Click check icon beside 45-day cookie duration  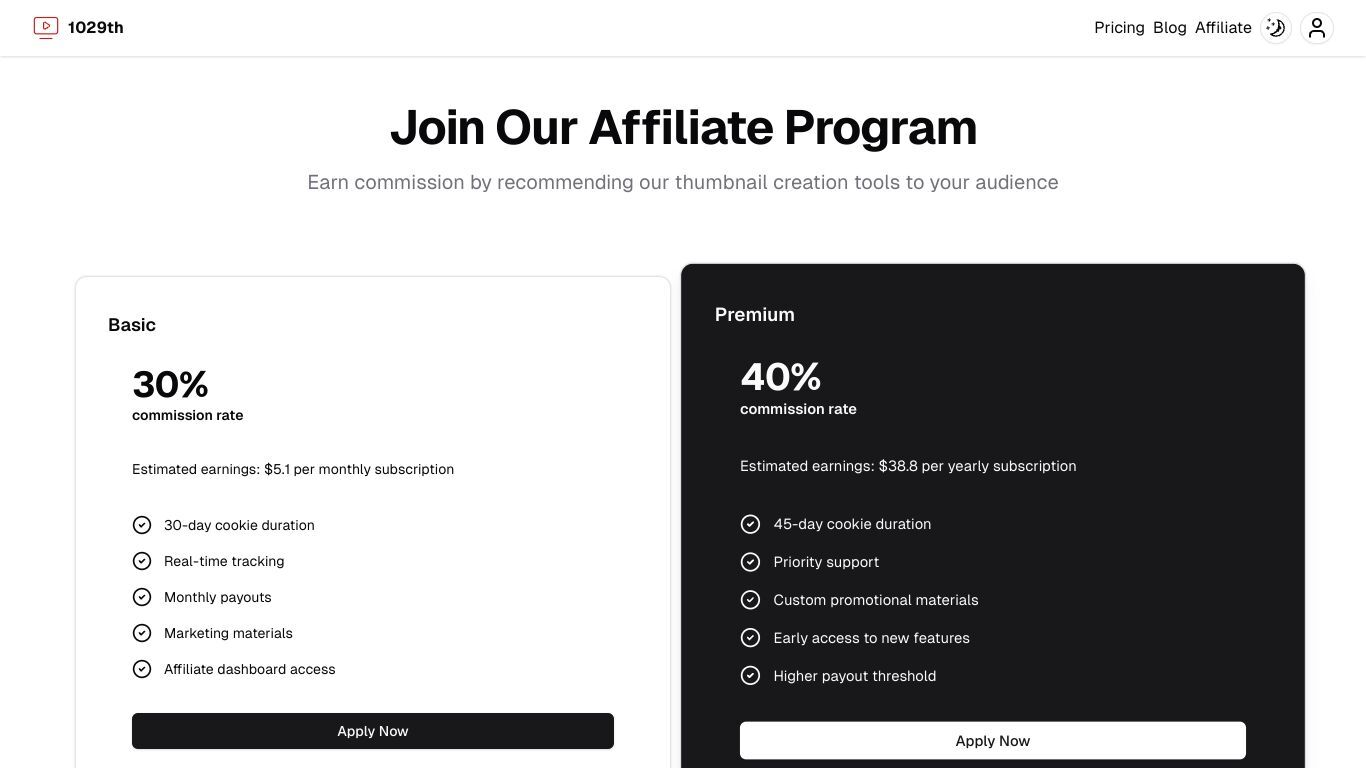click(x=750, y=524)
